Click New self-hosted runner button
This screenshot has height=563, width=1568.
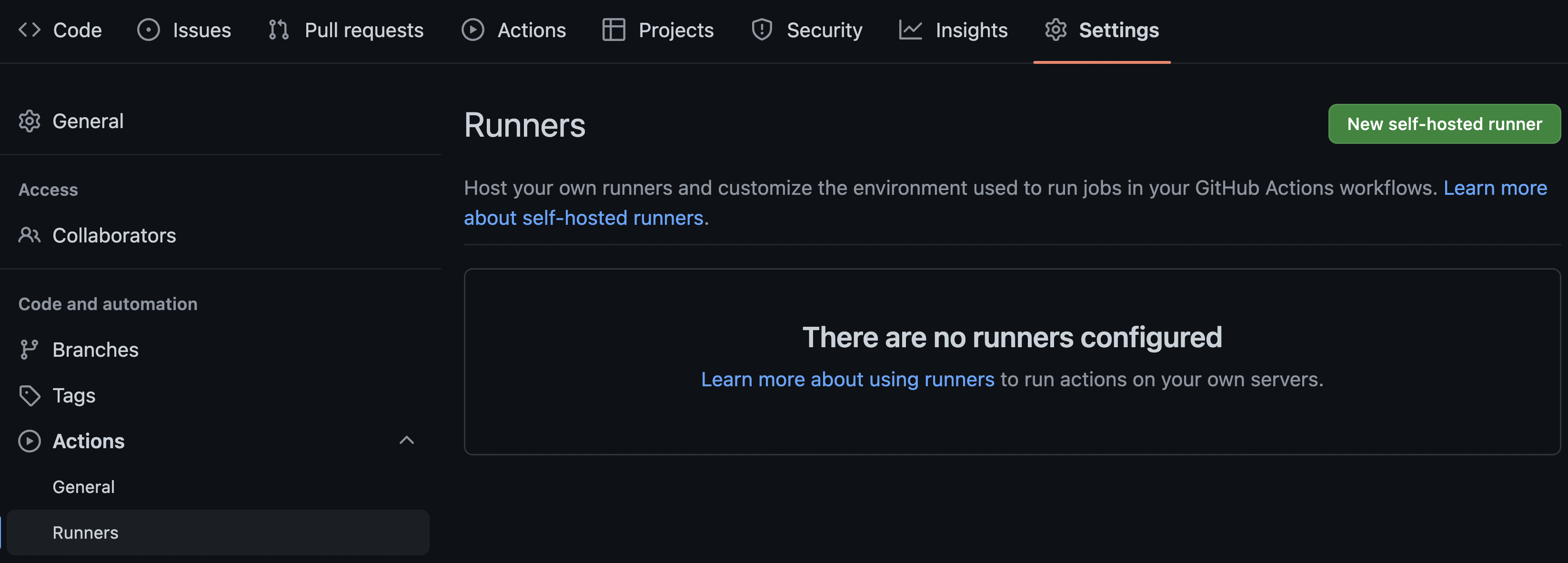click(1444, 124)
